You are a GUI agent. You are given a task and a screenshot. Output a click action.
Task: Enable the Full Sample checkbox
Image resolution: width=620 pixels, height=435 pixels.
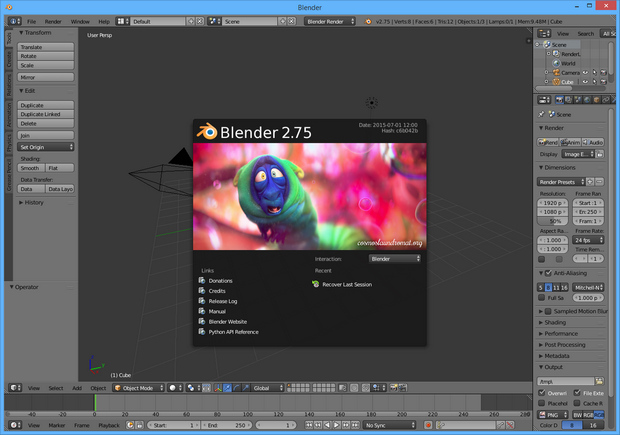pyautogui.click(x=542, y=298)
